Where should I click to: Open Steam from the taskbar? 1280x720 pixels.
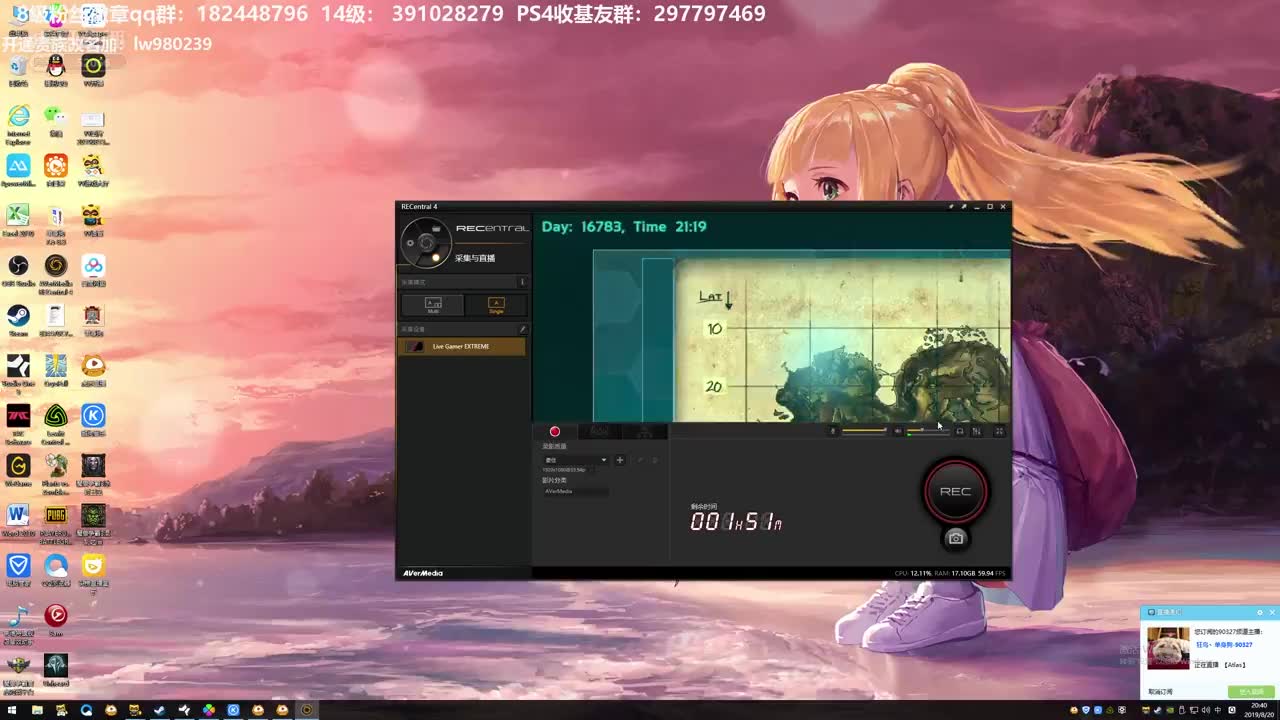coord(159,710)
